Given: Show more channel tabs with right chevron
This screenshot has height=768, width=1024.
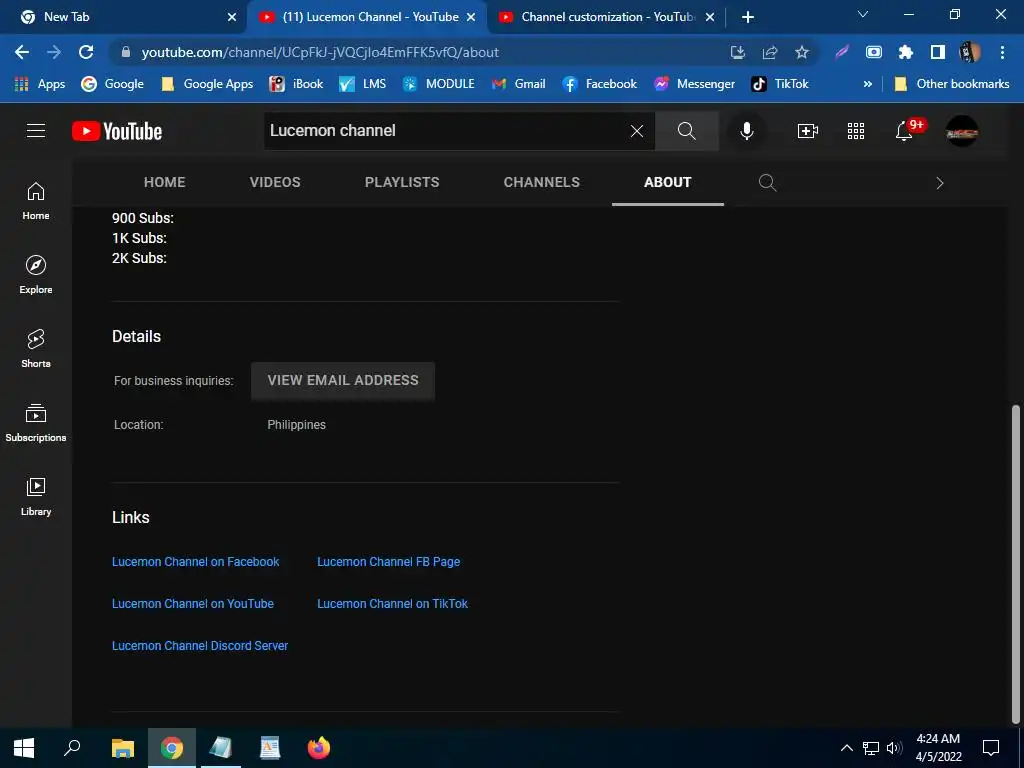Looking at the screenshot, I should point(940,184).
